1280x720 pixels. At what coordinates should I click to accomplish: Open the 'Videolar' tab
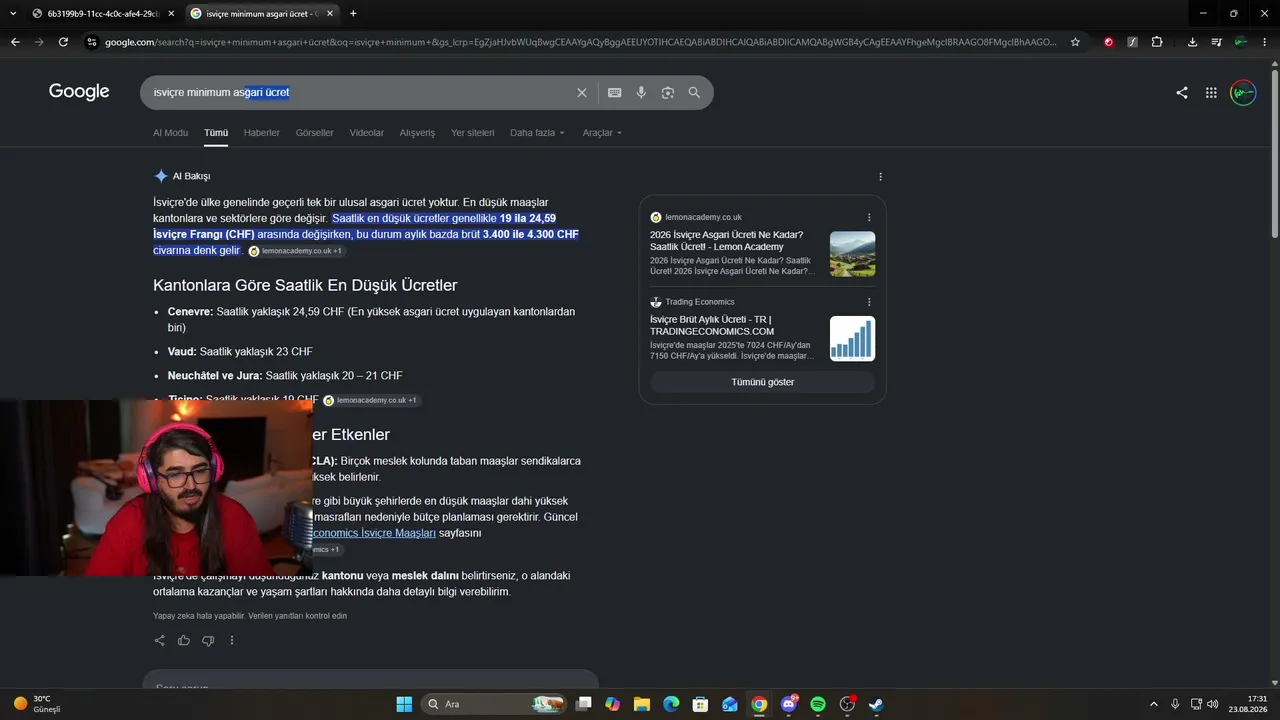(x=367, y=133)
